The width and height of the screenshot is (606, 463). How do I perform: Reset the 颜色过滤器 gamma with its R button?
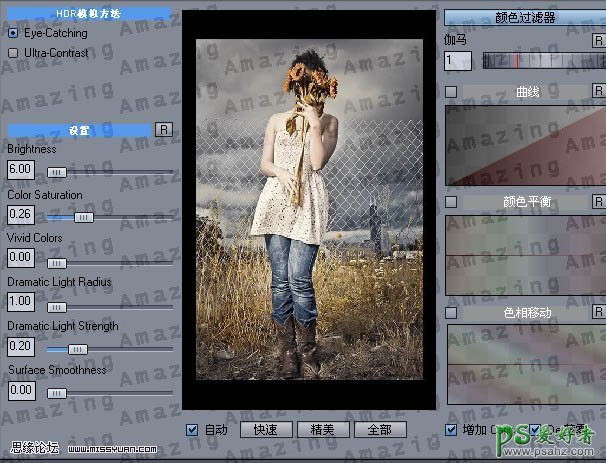point(596,42)
